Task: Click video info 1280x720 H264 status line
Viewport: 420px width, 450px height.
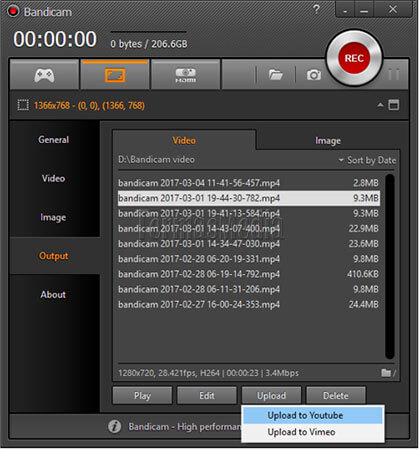Action: click(208, 373)
